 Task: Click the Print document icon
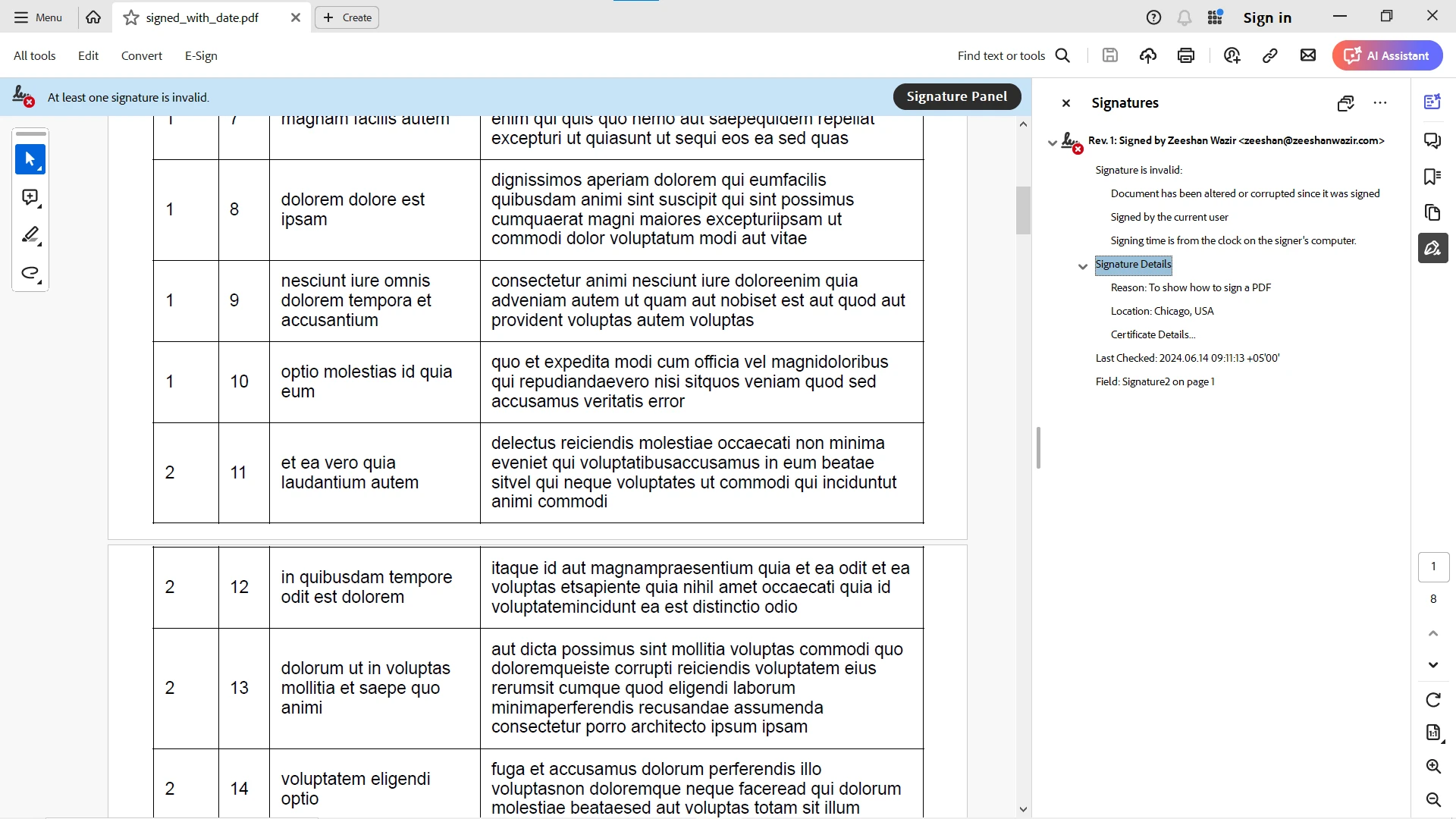tap(1186, 55)
